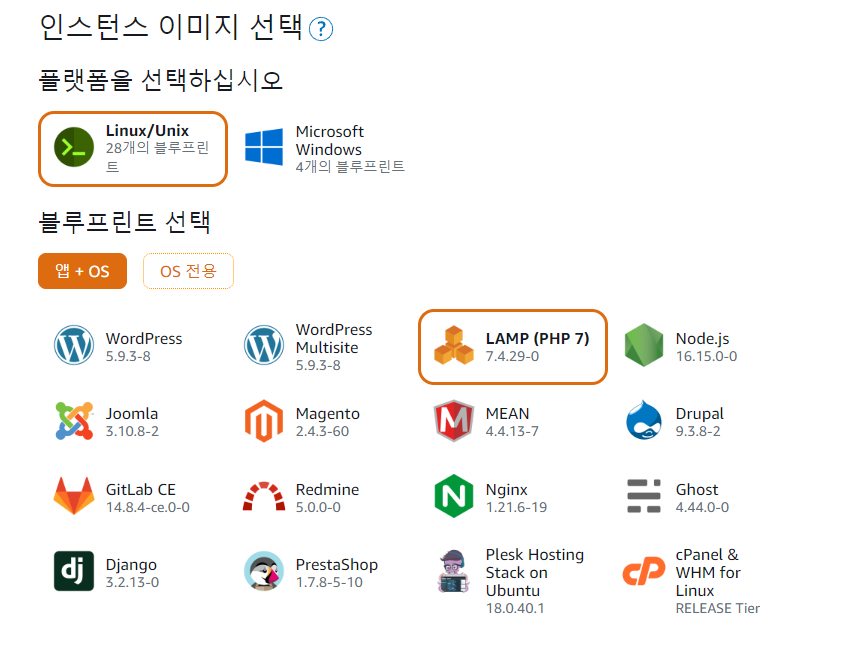Screen dimensions: 864x648
Task: Click the Magento name text
Action: click(x=327, y=414)
